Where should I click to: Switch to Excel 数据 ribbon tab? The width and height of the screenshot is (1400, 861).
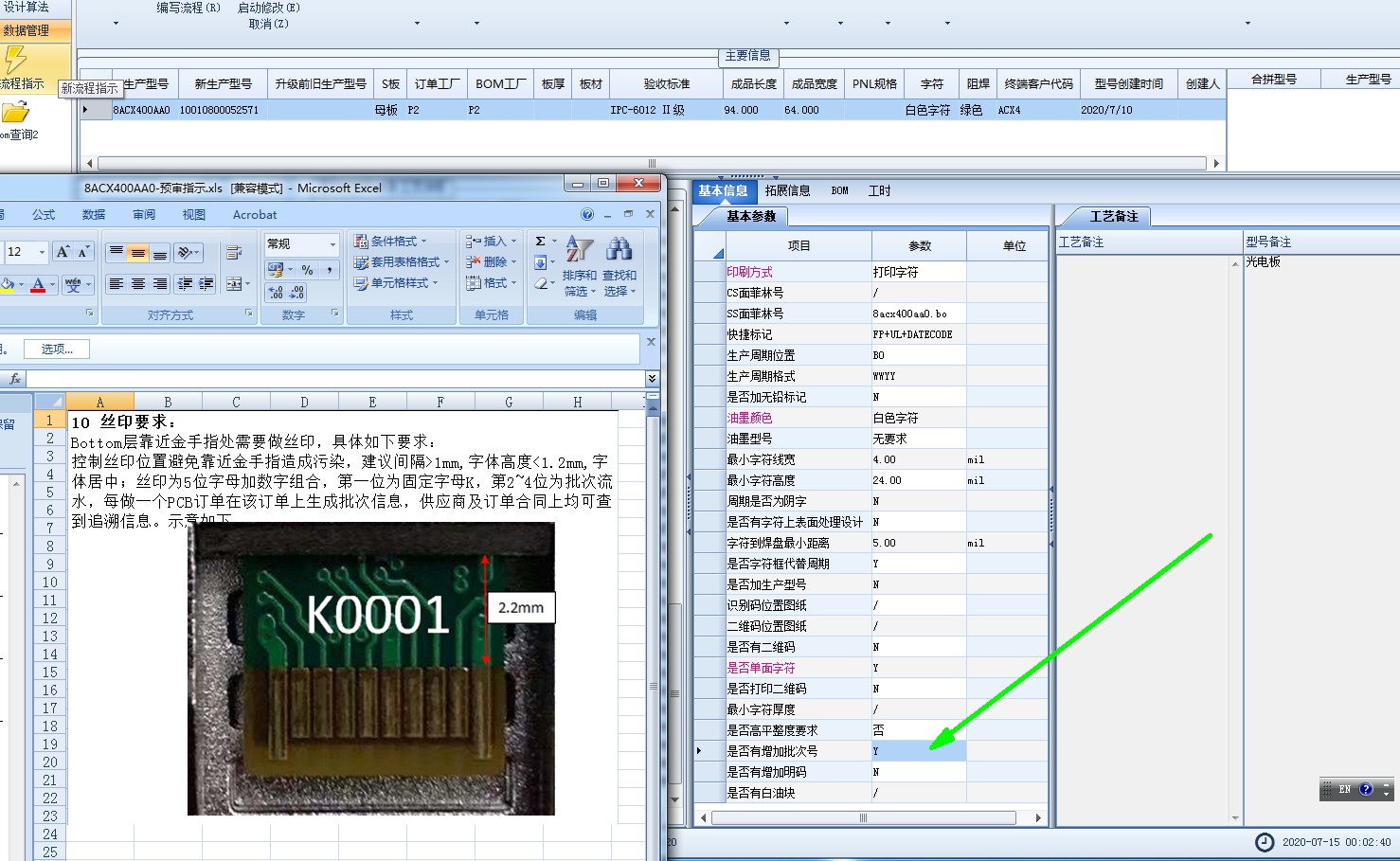(x=94, y=215)
